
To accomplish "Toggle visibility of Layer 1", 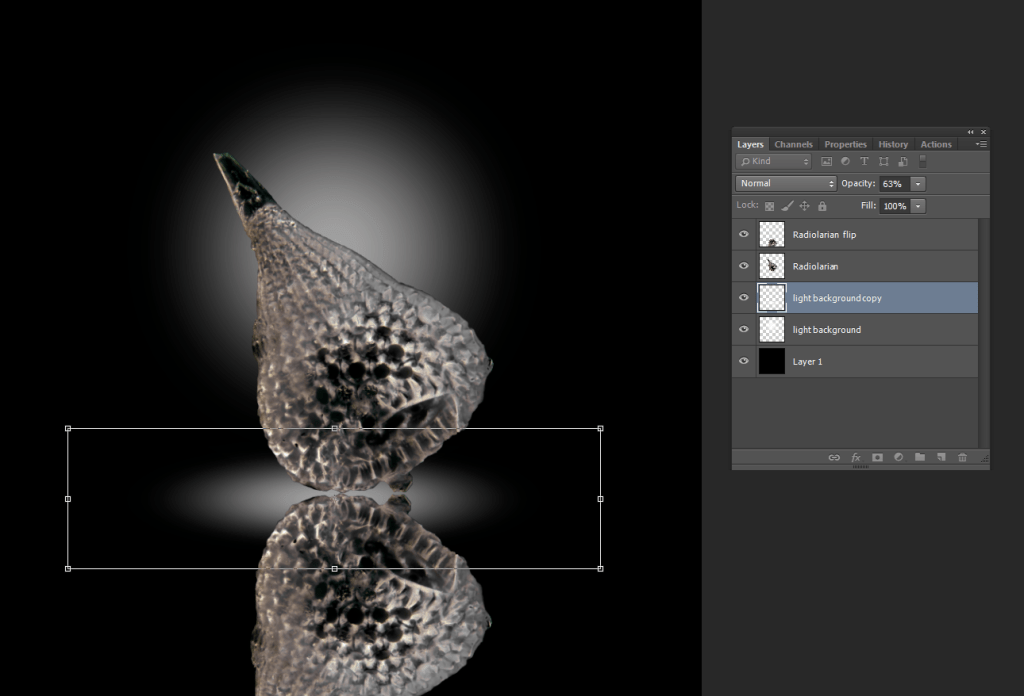I will coord(743,361).
